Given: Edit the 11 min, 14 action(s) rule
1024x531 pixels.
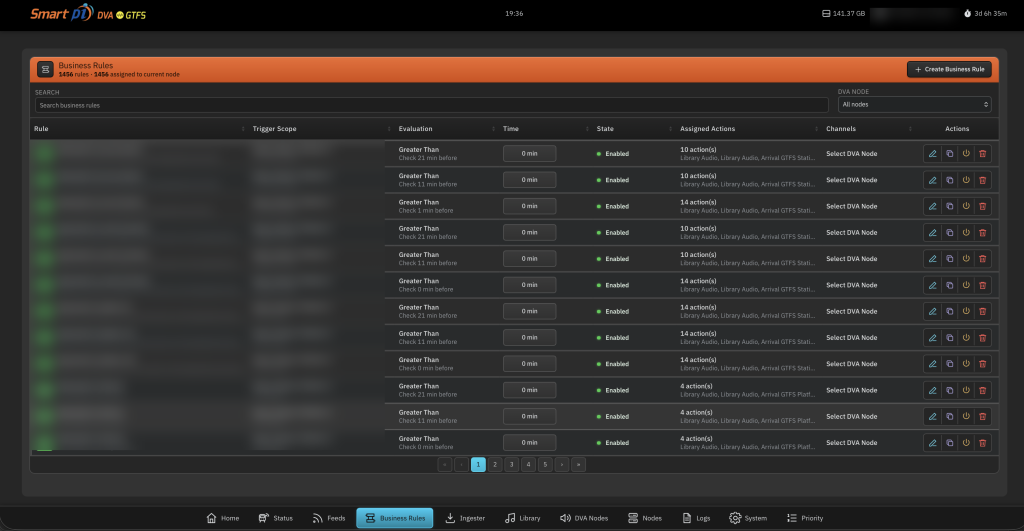Looking at the screenshot, I should point(933,338).
